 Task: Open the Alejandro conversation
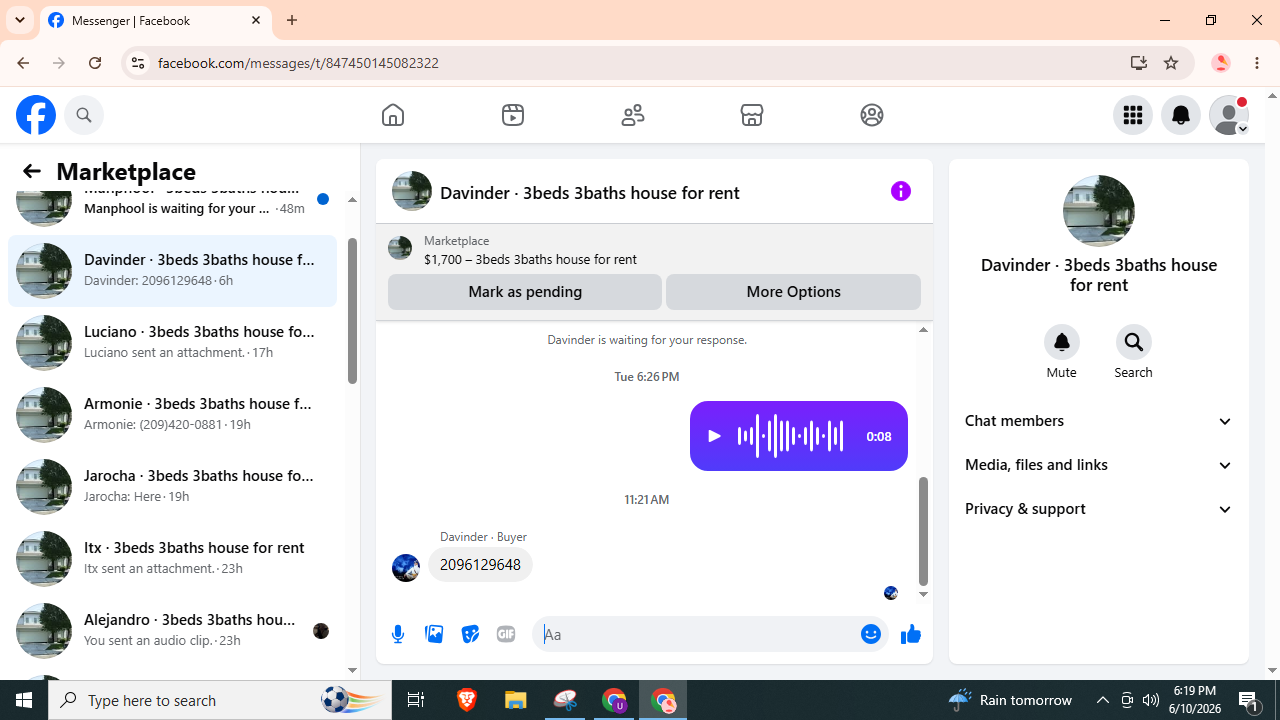(172, 630)
